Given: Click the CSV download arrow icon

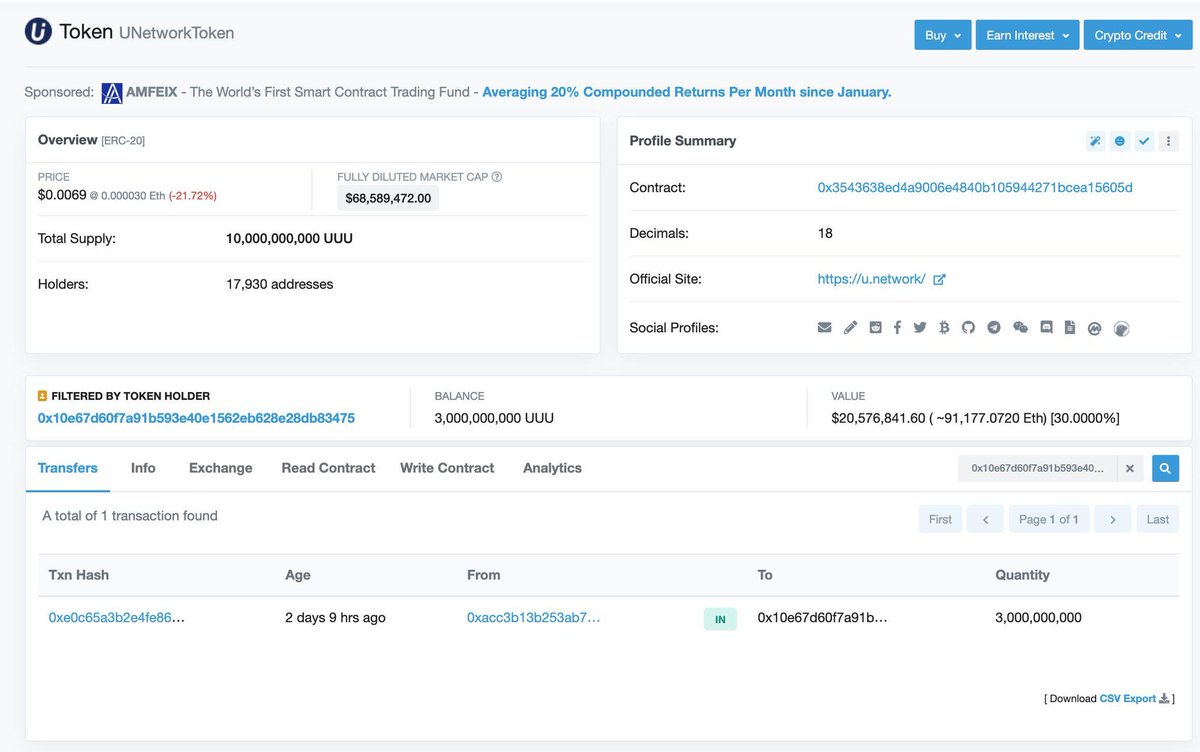Looking at the screenshot, I should point(1164,699).
